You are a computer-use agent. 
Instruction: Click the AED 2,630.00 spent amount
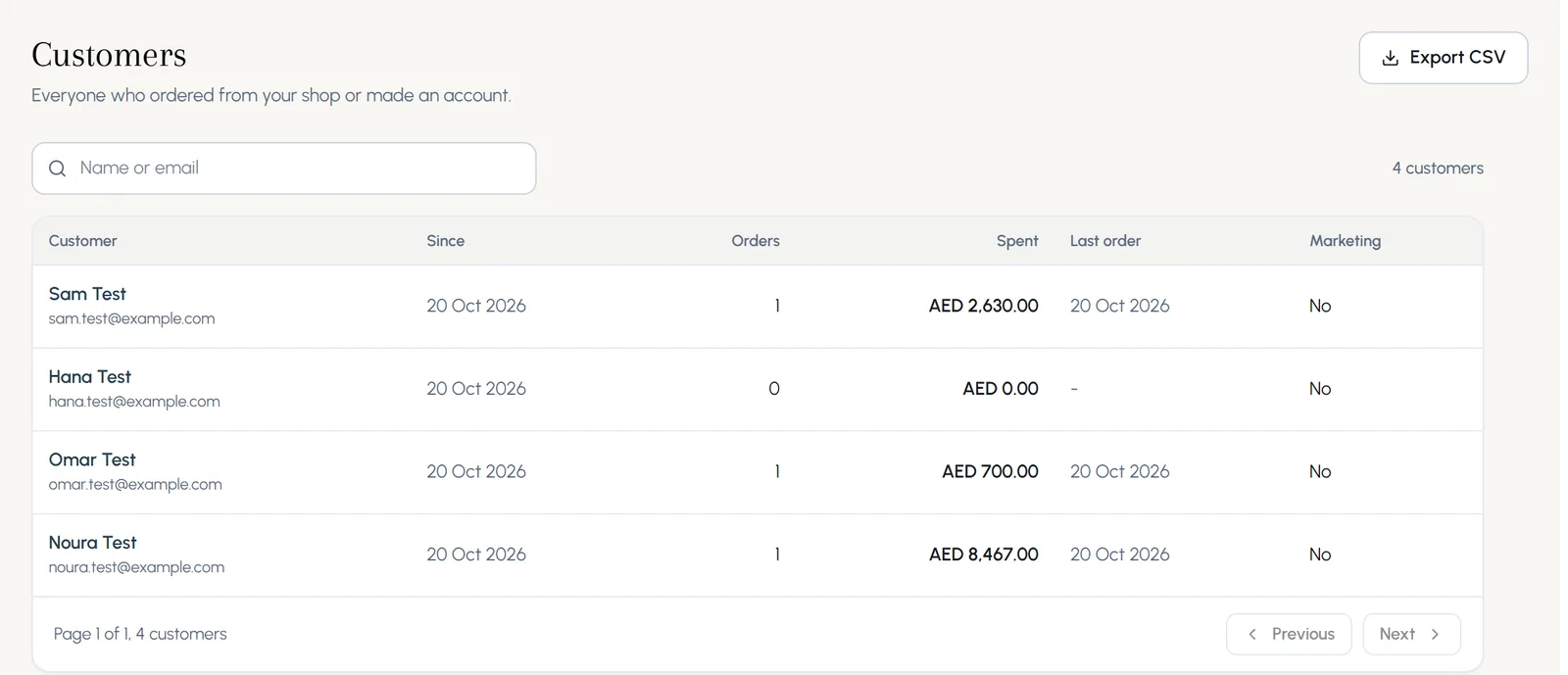click(984, 306)
